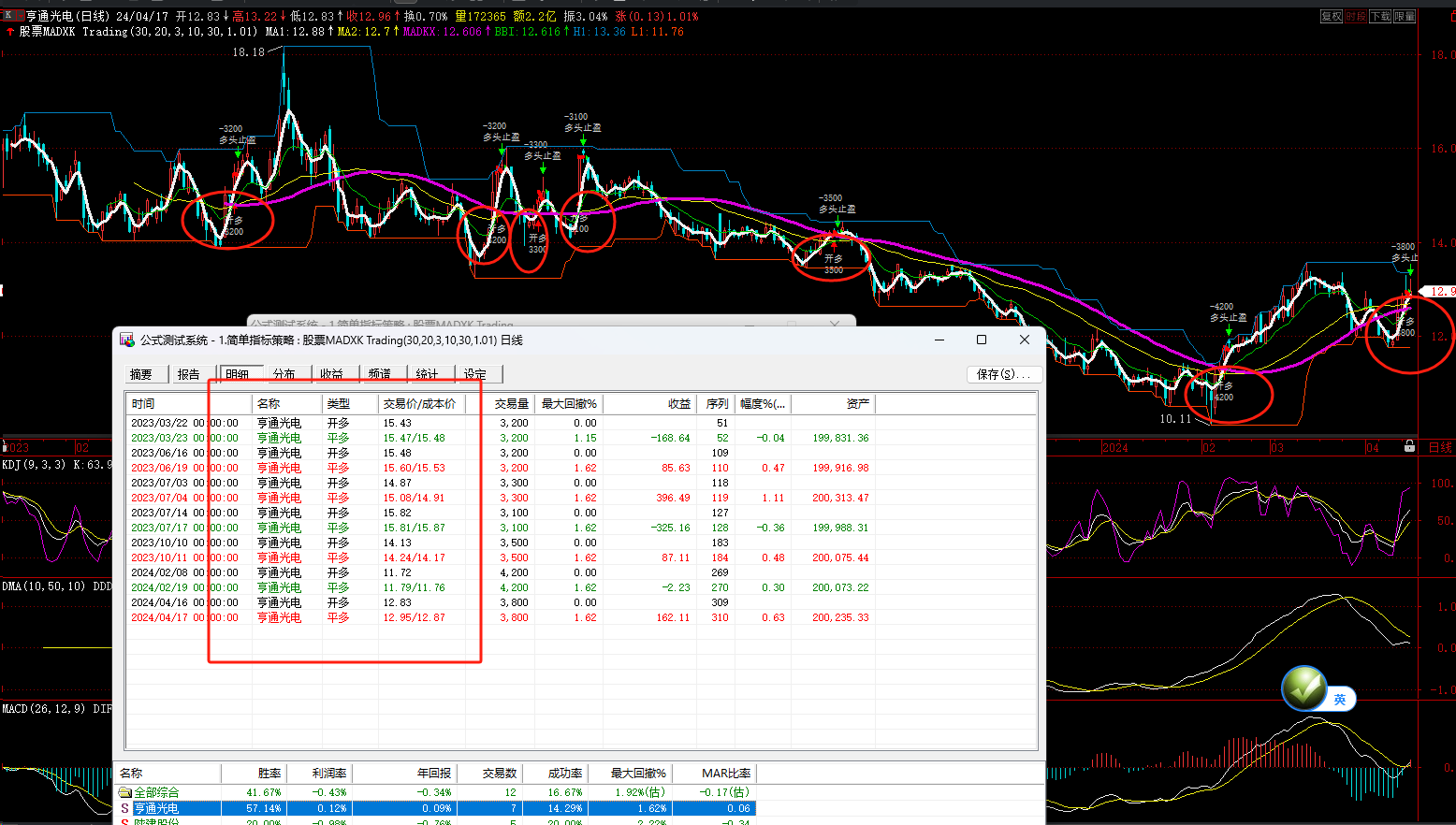
Task: Click the magenta MADXK label in the legend
Action: pyautogui.click(x=443, y=31)
